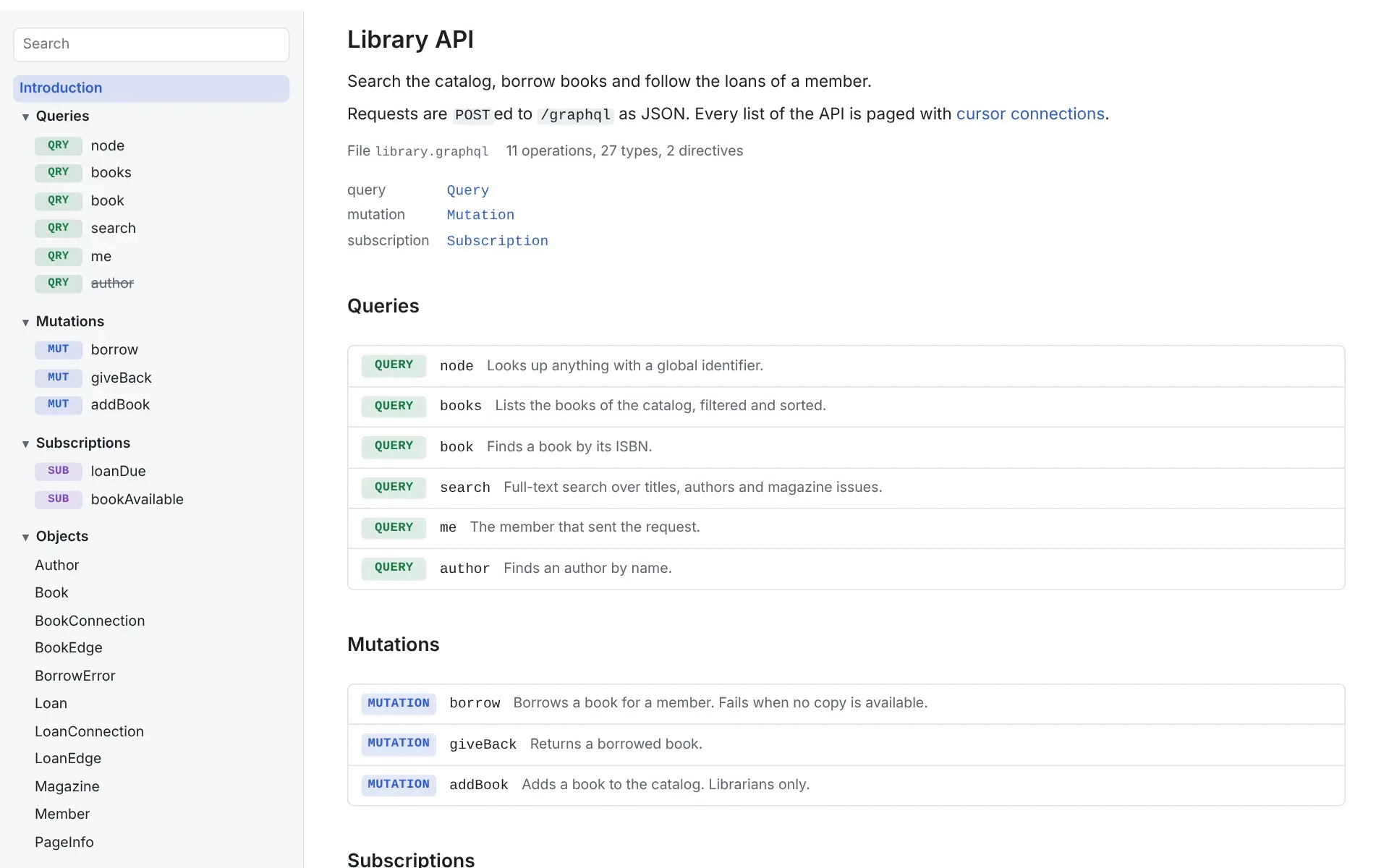
Task: Open the 'Finds a book by its ISBN' row
Action: click(x=846, y=447)
